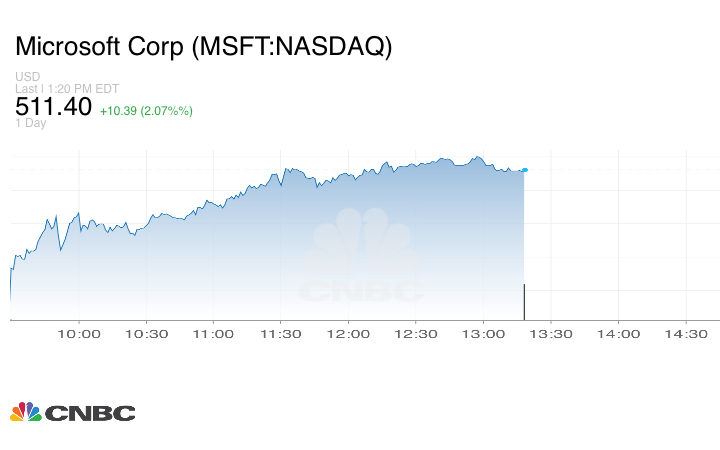Click the 1 Day range label
Viewport: 720px width, 450px height.
[x=30, y=123]
